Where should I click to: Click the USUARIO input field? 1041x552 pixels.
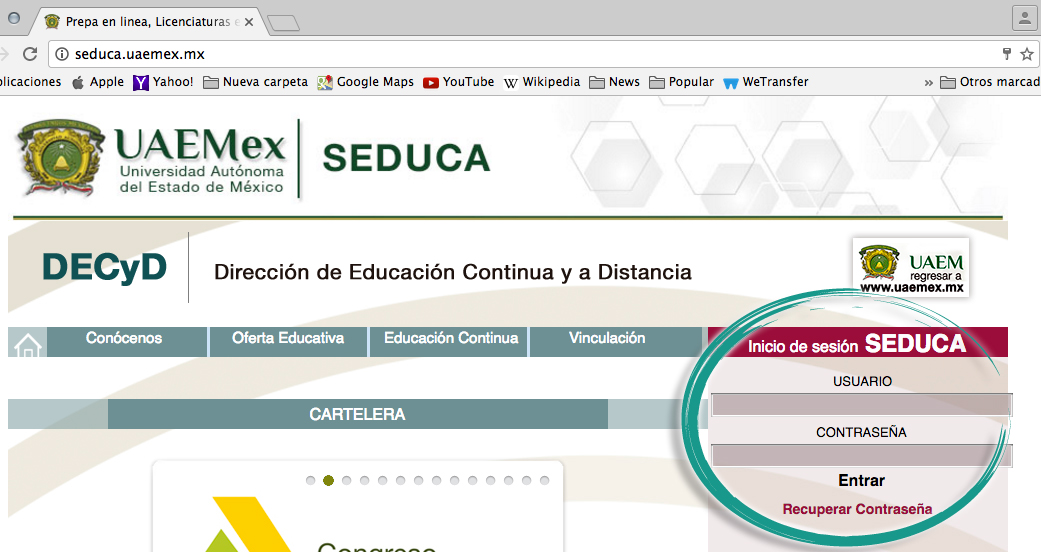[x=861, y=405]
